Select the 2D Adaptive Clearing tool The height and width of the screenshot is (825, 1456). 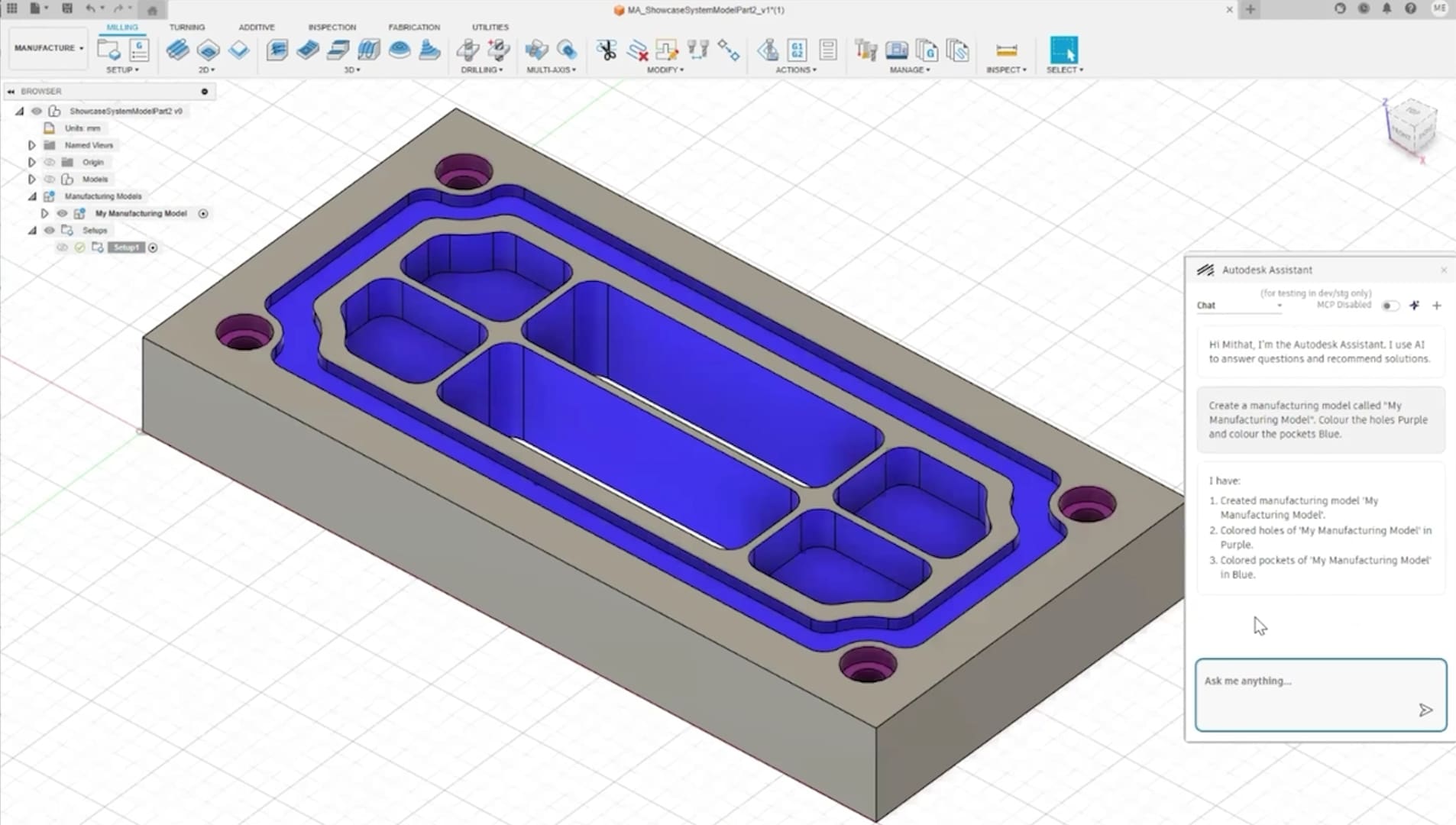click(177, 50)
